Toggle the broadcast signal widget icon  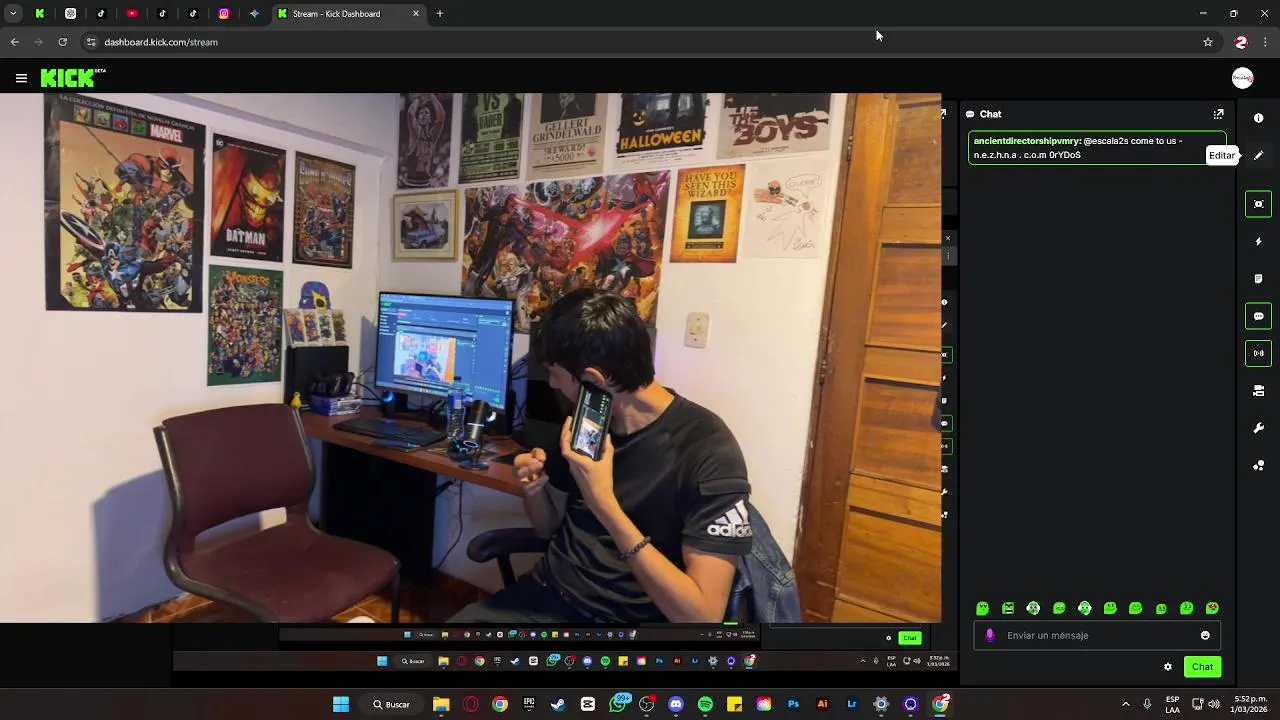[1258, 353]
